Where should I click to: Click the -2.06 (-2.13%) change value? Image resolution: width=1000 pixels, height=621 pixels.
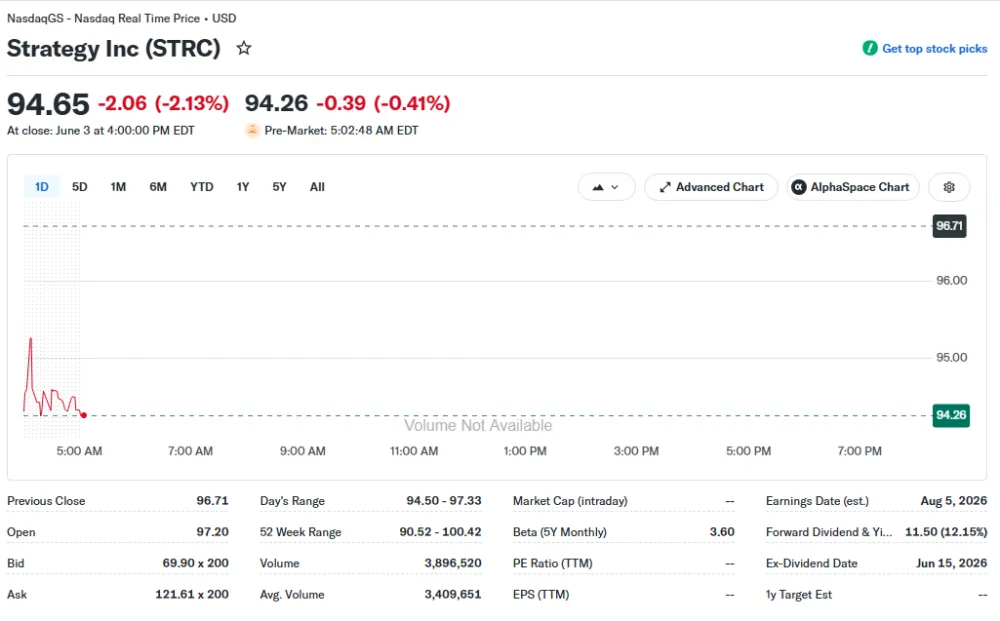coord(163,103)
